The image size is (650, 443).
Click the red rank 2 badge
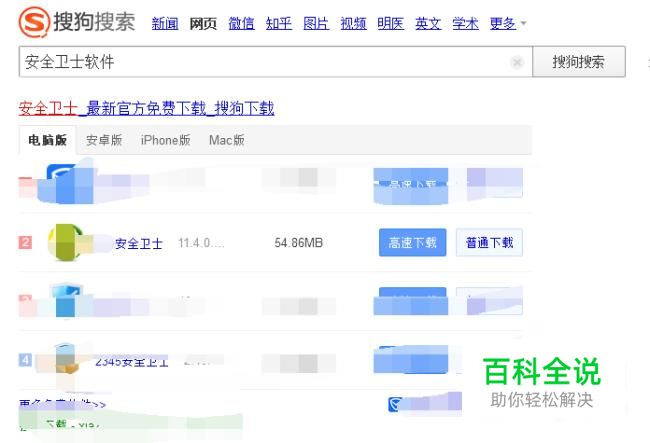tap(25, 242)
